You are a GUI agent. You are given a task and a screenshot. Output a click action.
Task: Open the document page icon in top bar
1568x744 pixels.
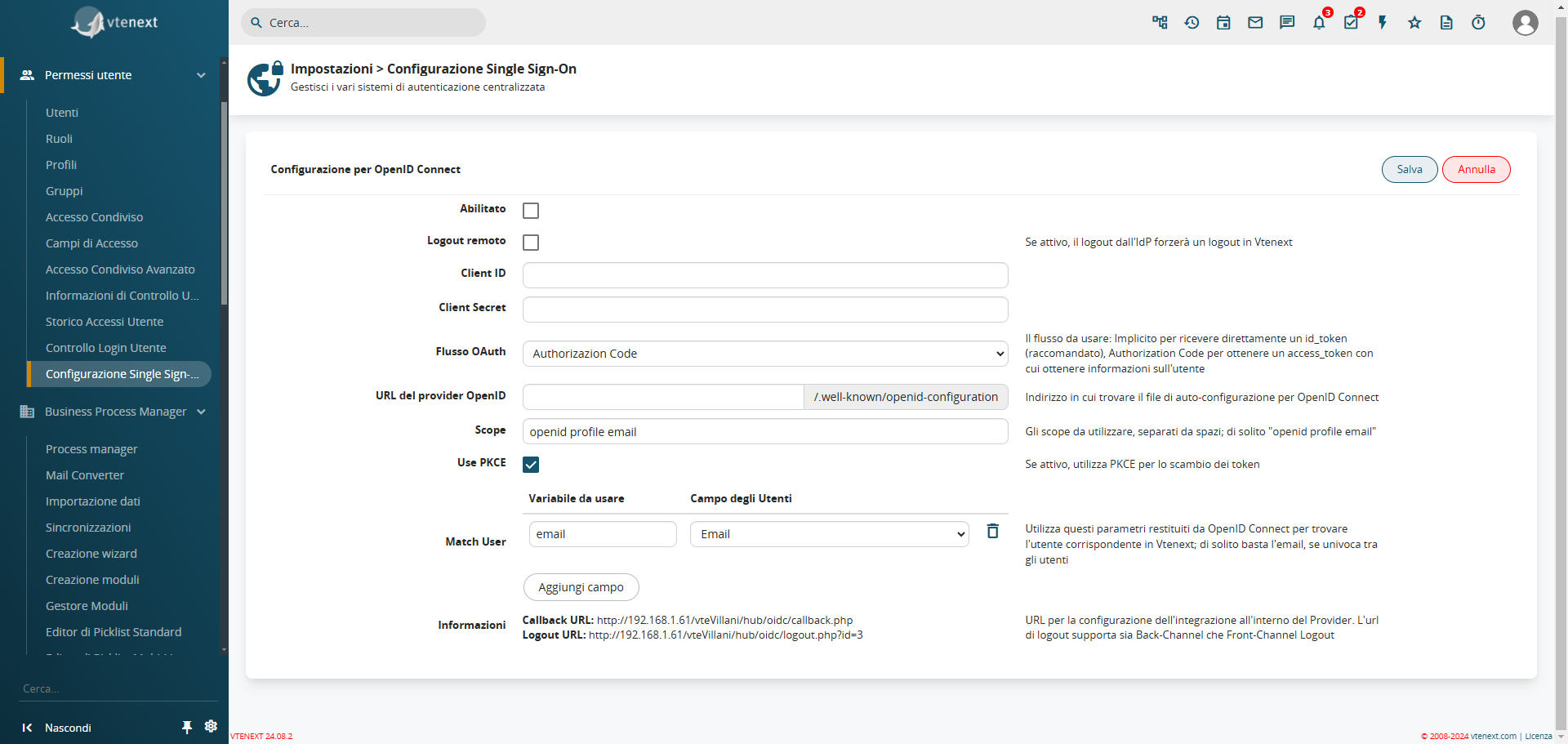[1446, 23]
